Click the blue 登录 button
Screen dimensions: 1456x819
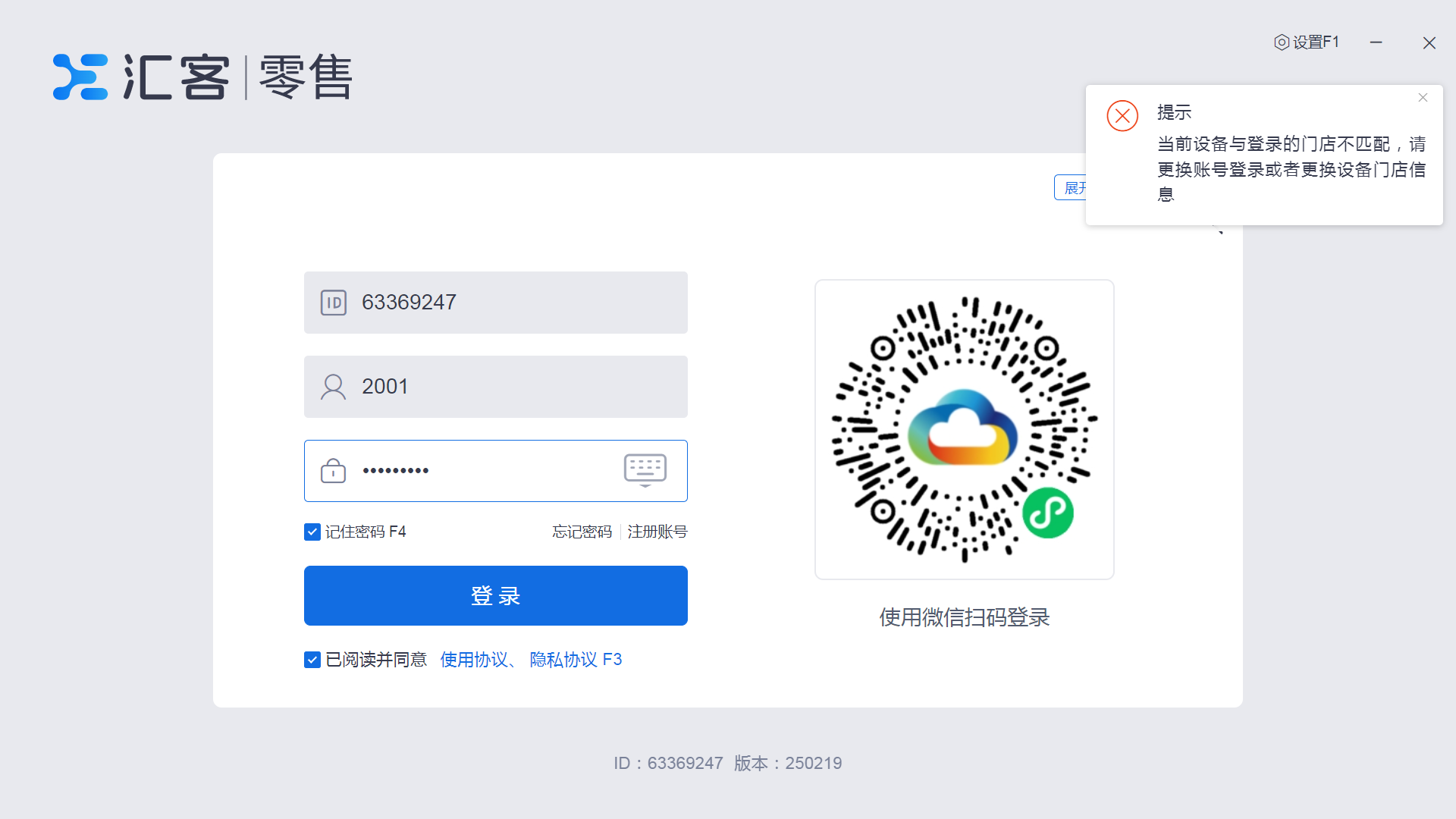click(x=496, y=596)
